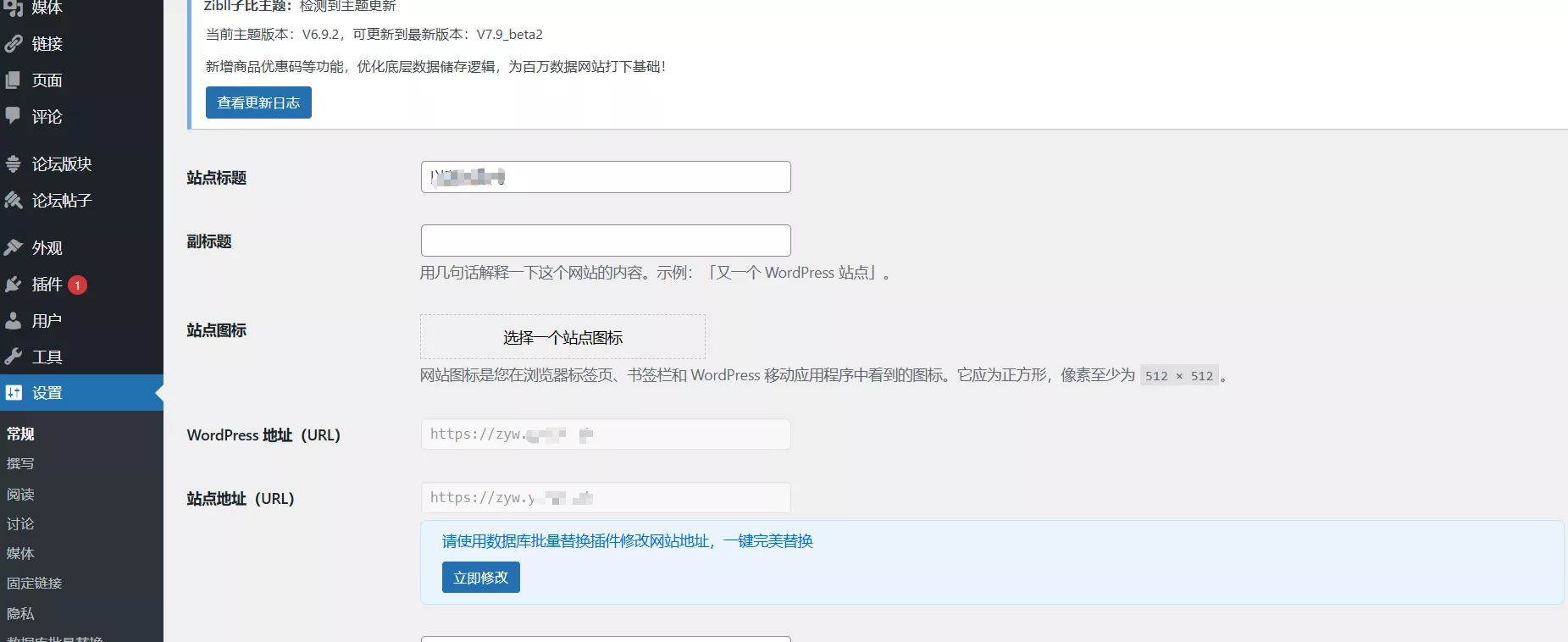Click 查看更新日志 button
The image size is (1568, 642).
click(258, 102)
